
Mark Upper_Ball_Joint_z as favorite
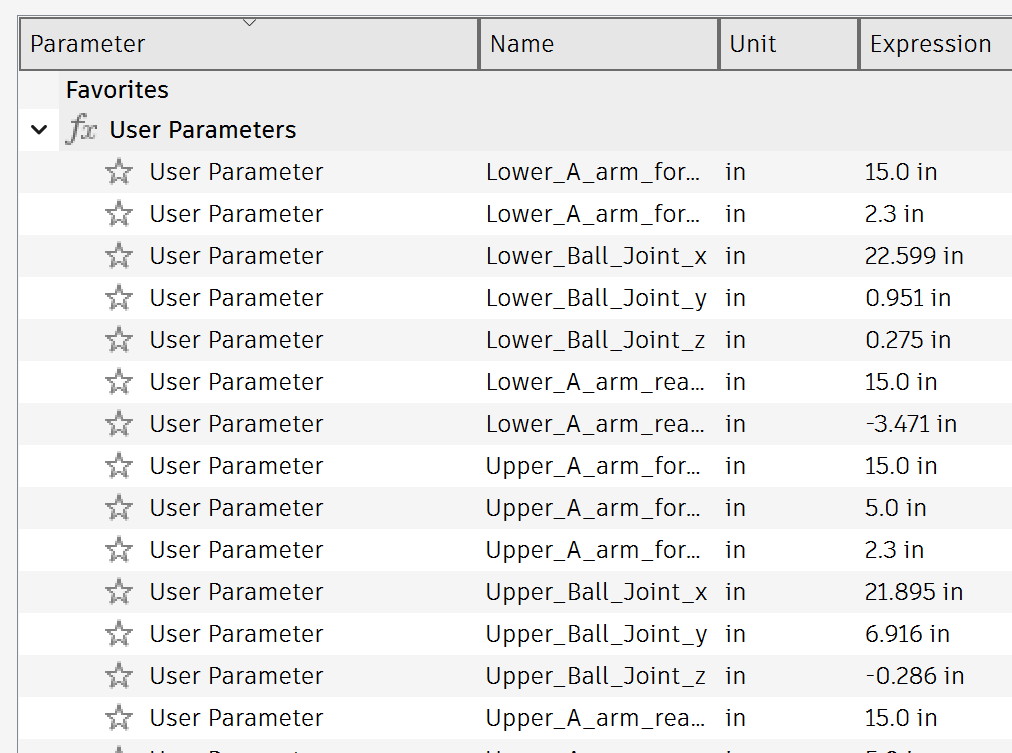119,676
